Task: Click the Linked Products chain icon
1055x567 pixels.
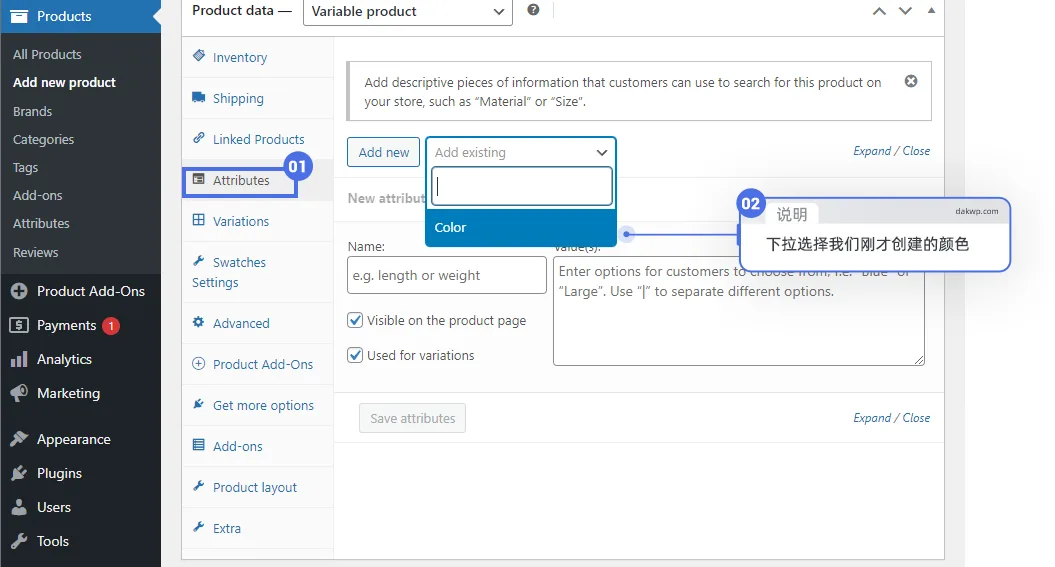Action: (198, 138)
